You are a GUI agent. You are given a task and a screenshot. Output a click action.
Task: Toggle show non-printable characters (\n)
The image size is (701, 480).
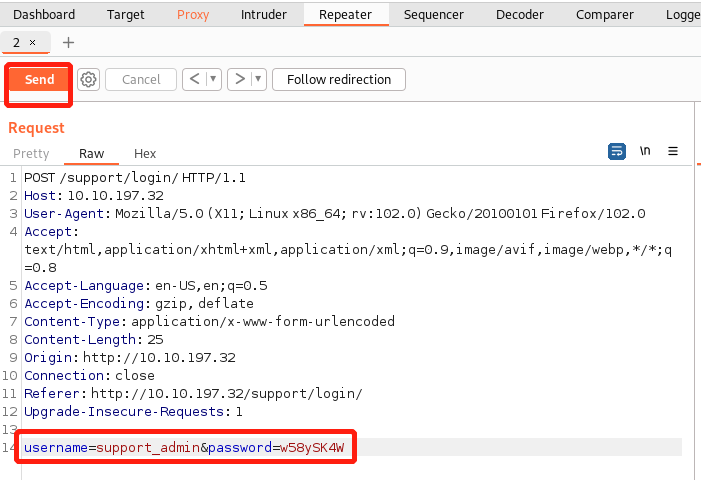point(645,151)
